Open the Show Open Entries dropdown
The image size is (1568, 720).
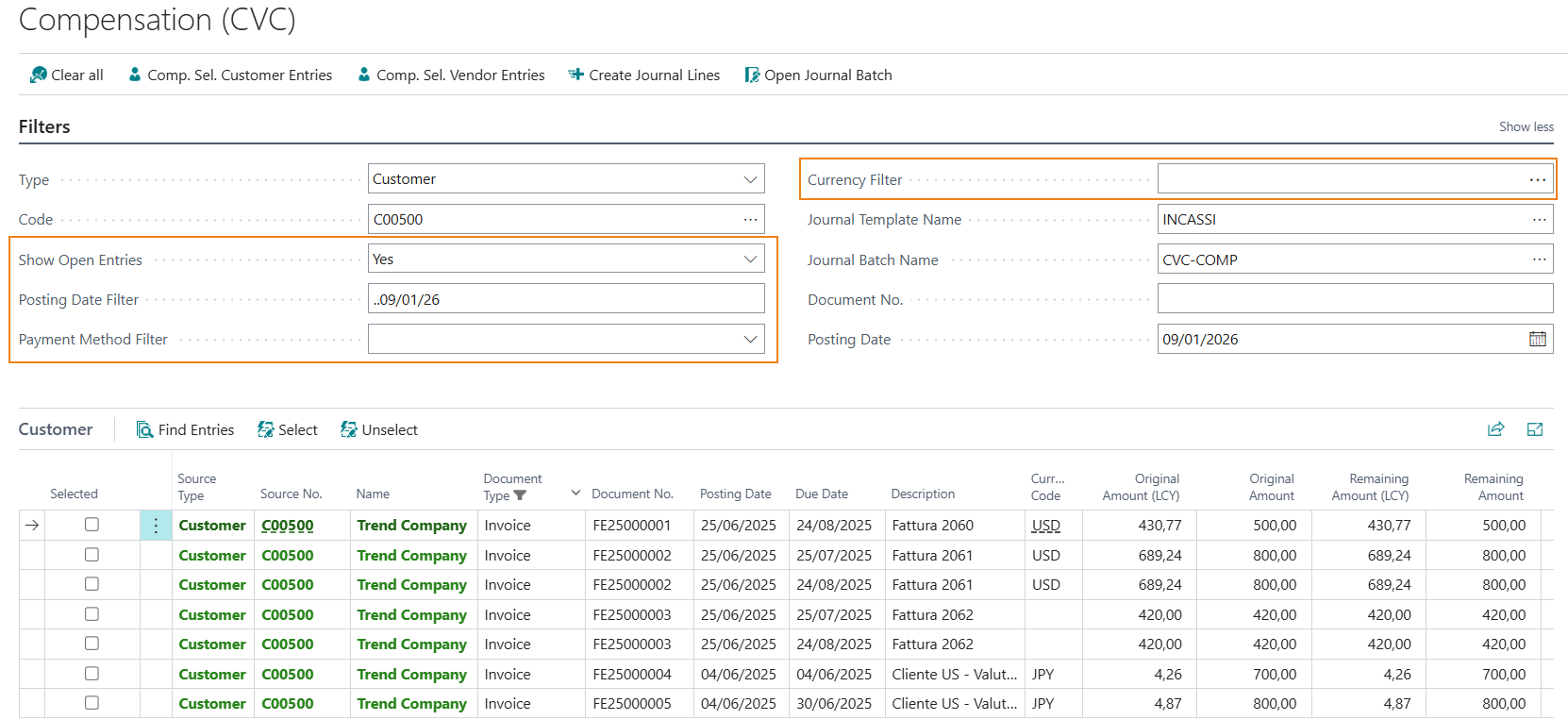(750, 260)
